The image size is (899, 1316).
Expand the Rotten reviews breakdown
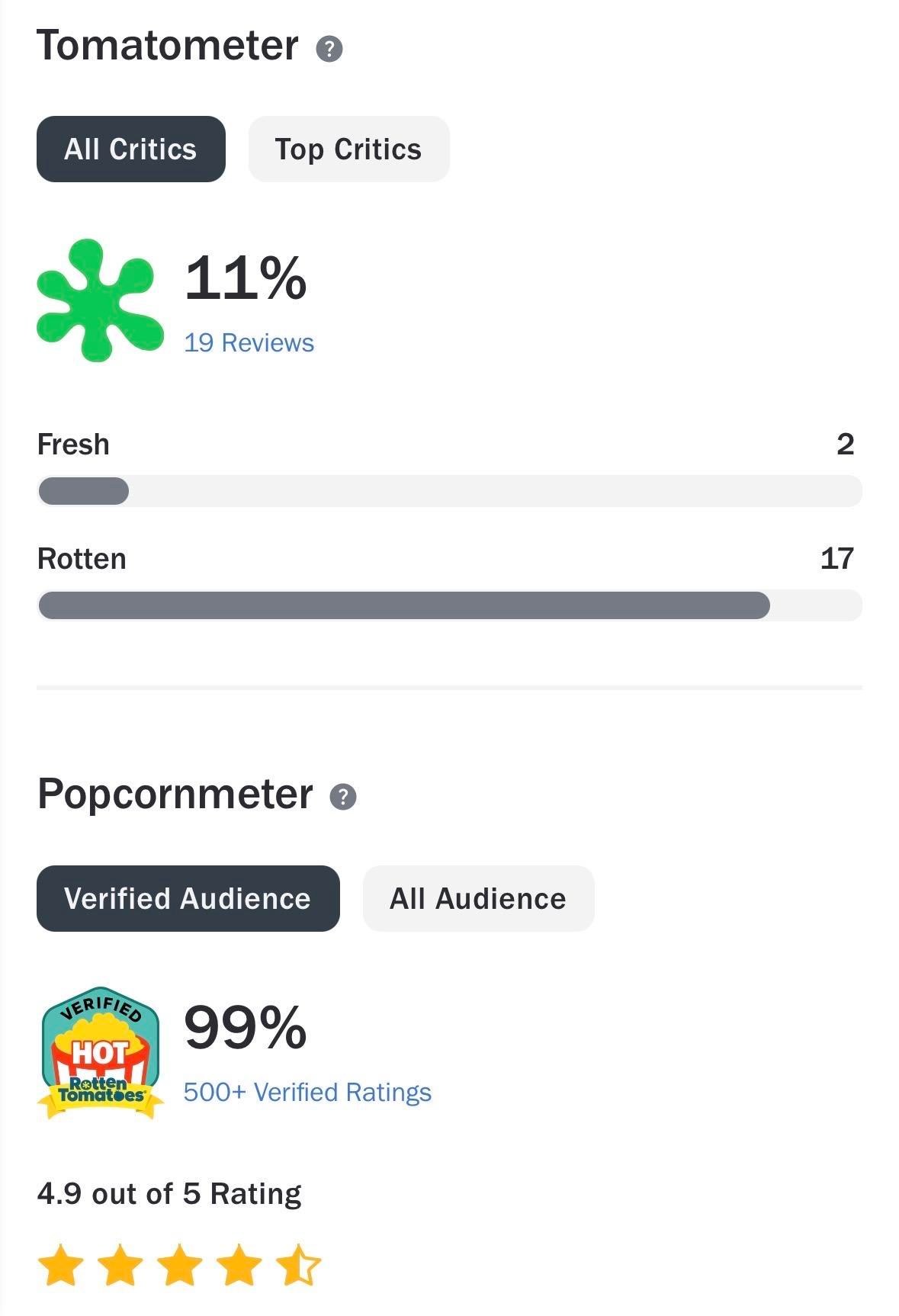pos(82,558)
